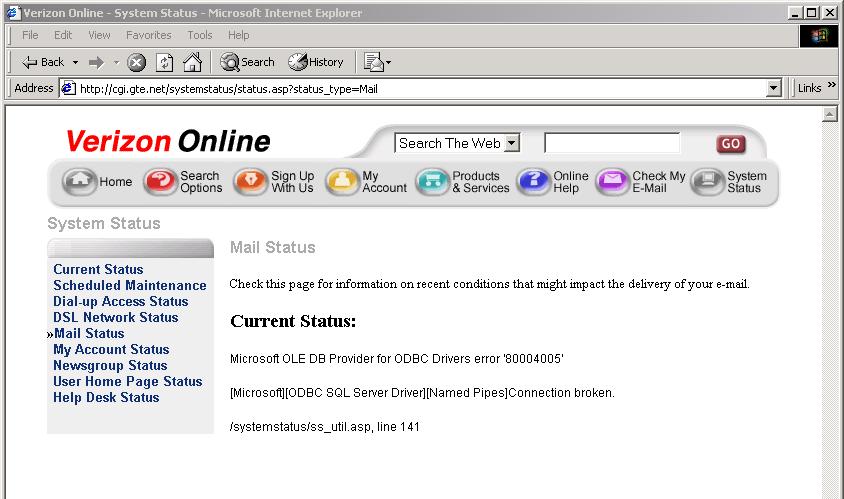Click the Search Options nav icon
This screenshot has width=844, height=499.
coord(160,181)
